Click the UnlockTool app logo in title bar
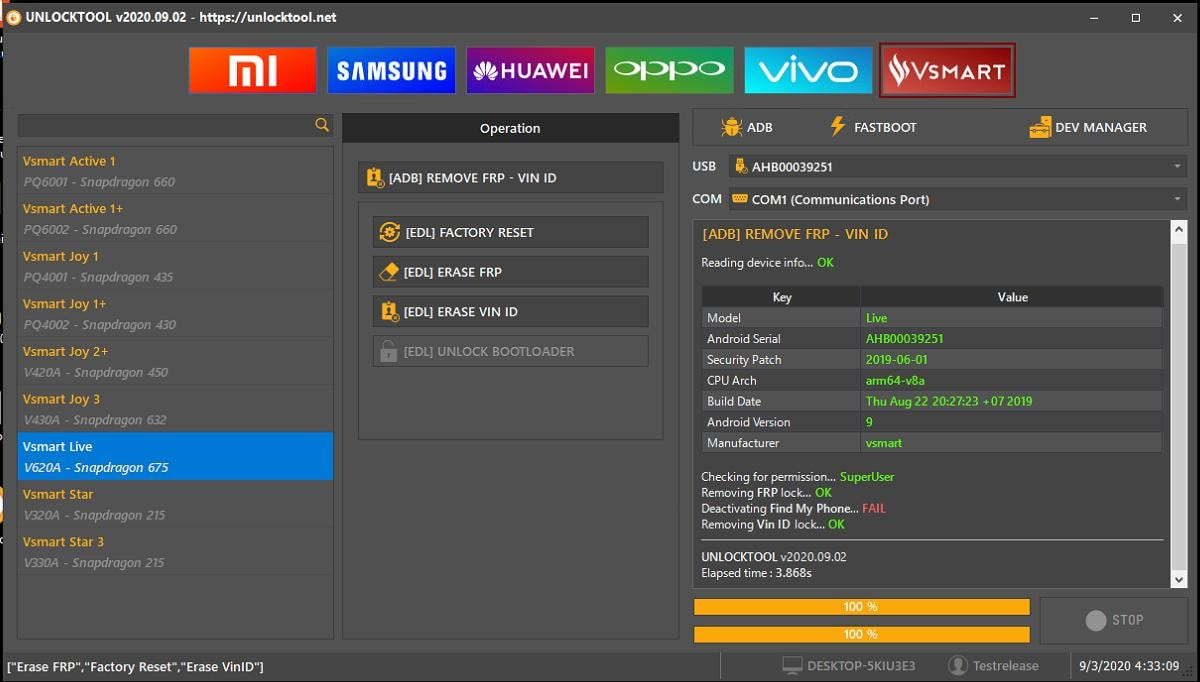This screenshot has width=1200, height=682. [x=14, y=17]
